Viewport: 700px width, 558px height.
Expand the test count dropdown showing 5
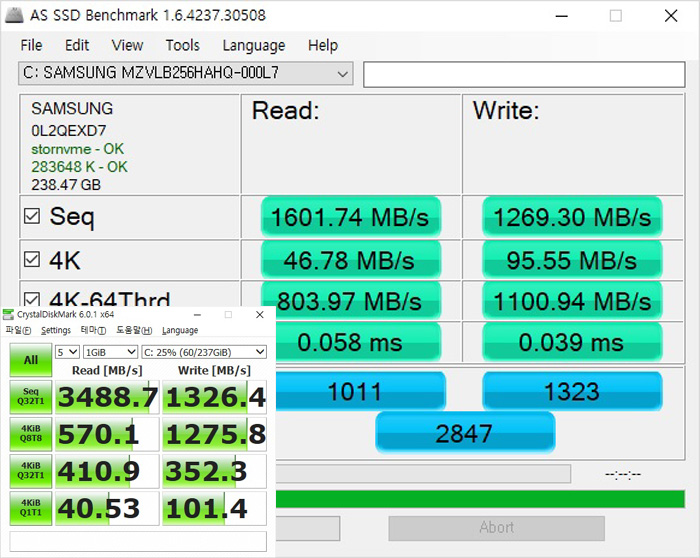pos(67,352)
